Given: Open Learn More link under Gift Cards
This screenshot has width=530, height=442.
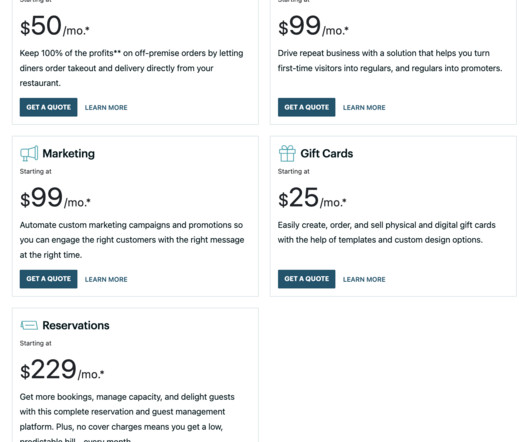Looking at the screenshot, I should [364, 279].
